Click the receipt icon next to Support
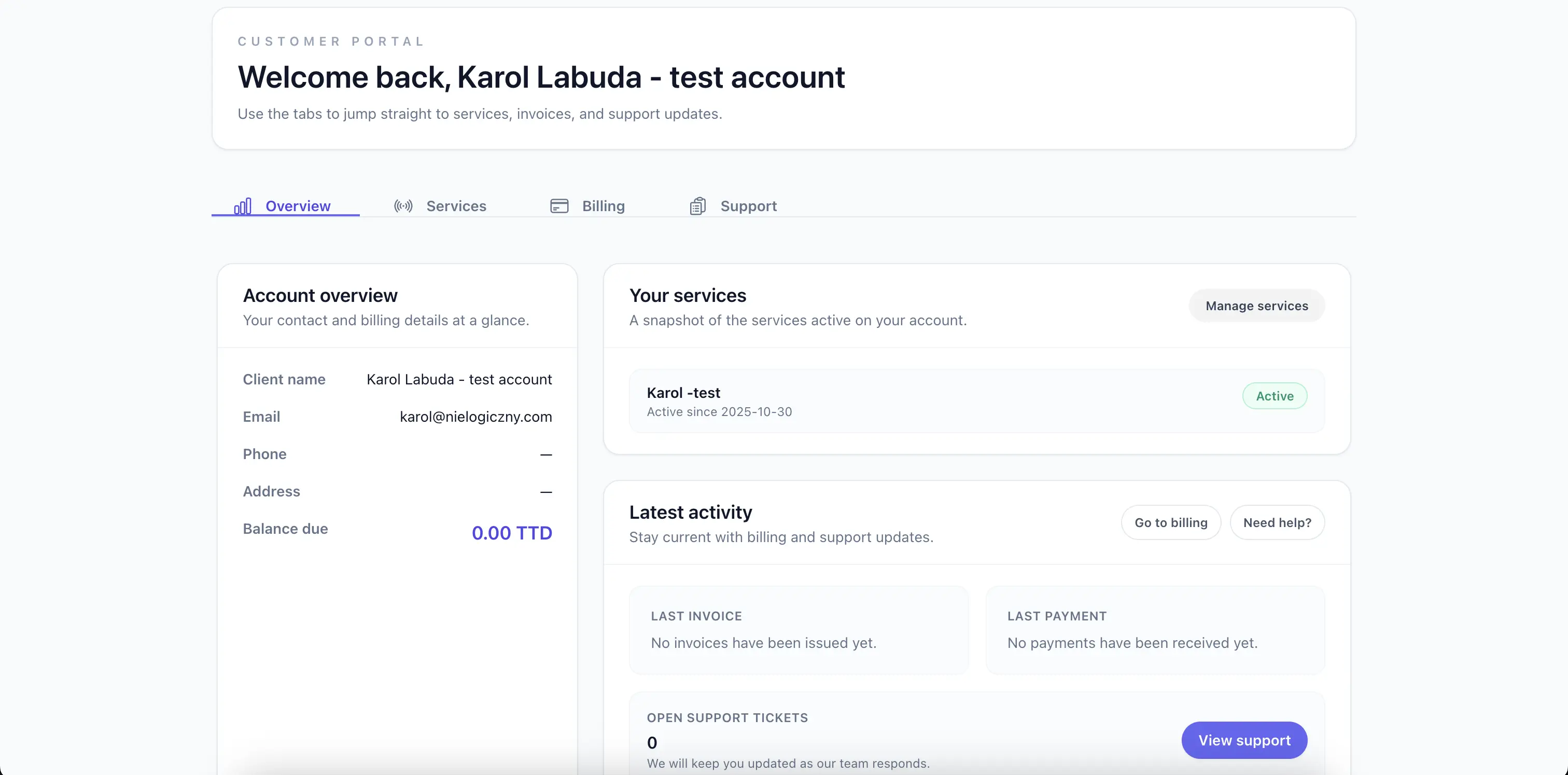Viewport: 1568px width, 775px height. (x=697, y=206)
